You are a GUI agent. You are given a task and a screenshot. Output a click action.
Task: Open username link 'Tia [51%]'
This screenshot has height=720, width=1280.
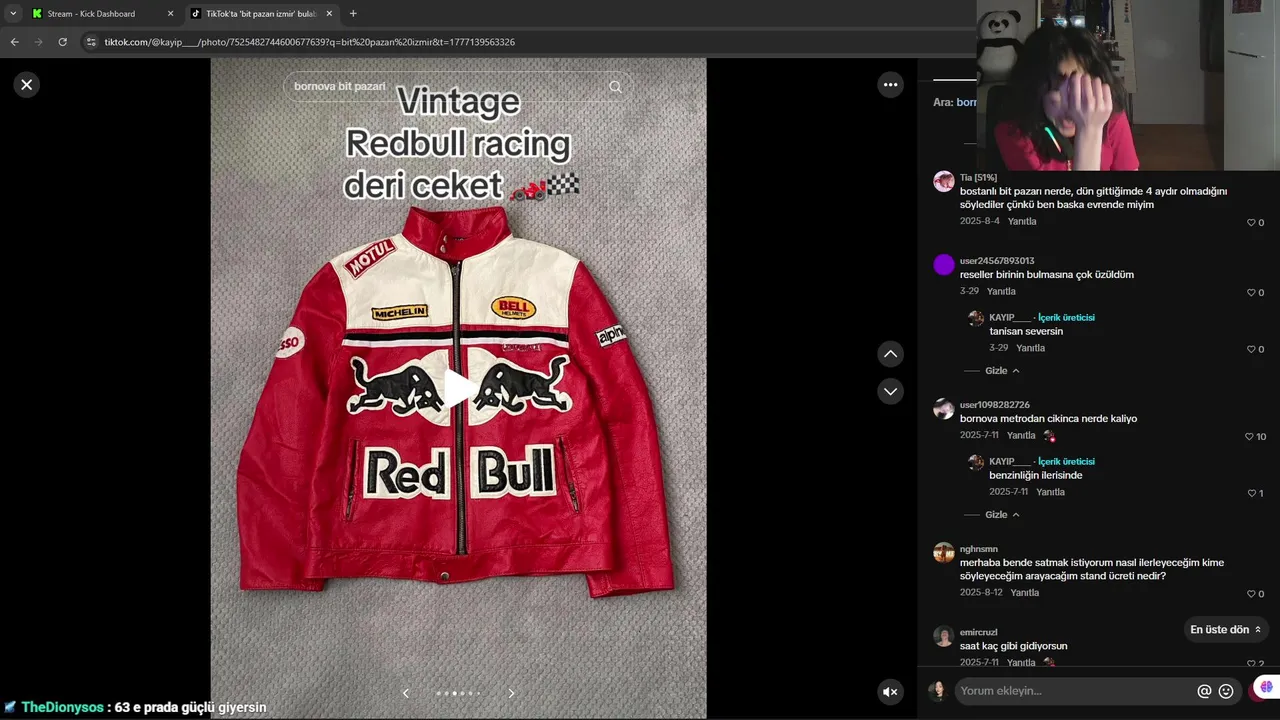coord(978,177)
